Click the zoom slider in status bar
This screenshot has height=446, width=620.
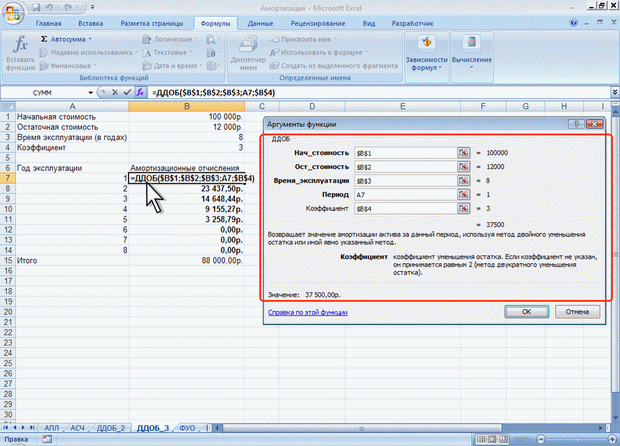point(576,439)
